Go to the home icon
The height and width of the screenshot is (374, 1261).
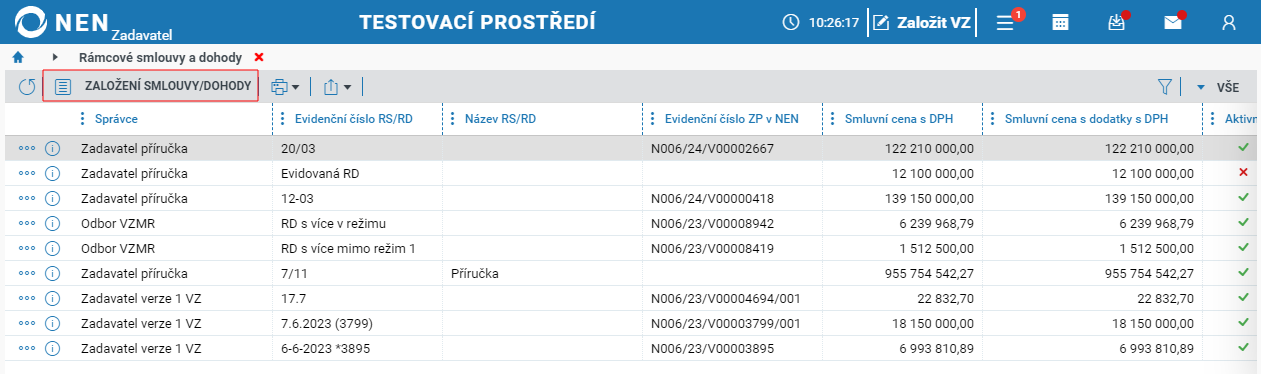coord(18,57)
